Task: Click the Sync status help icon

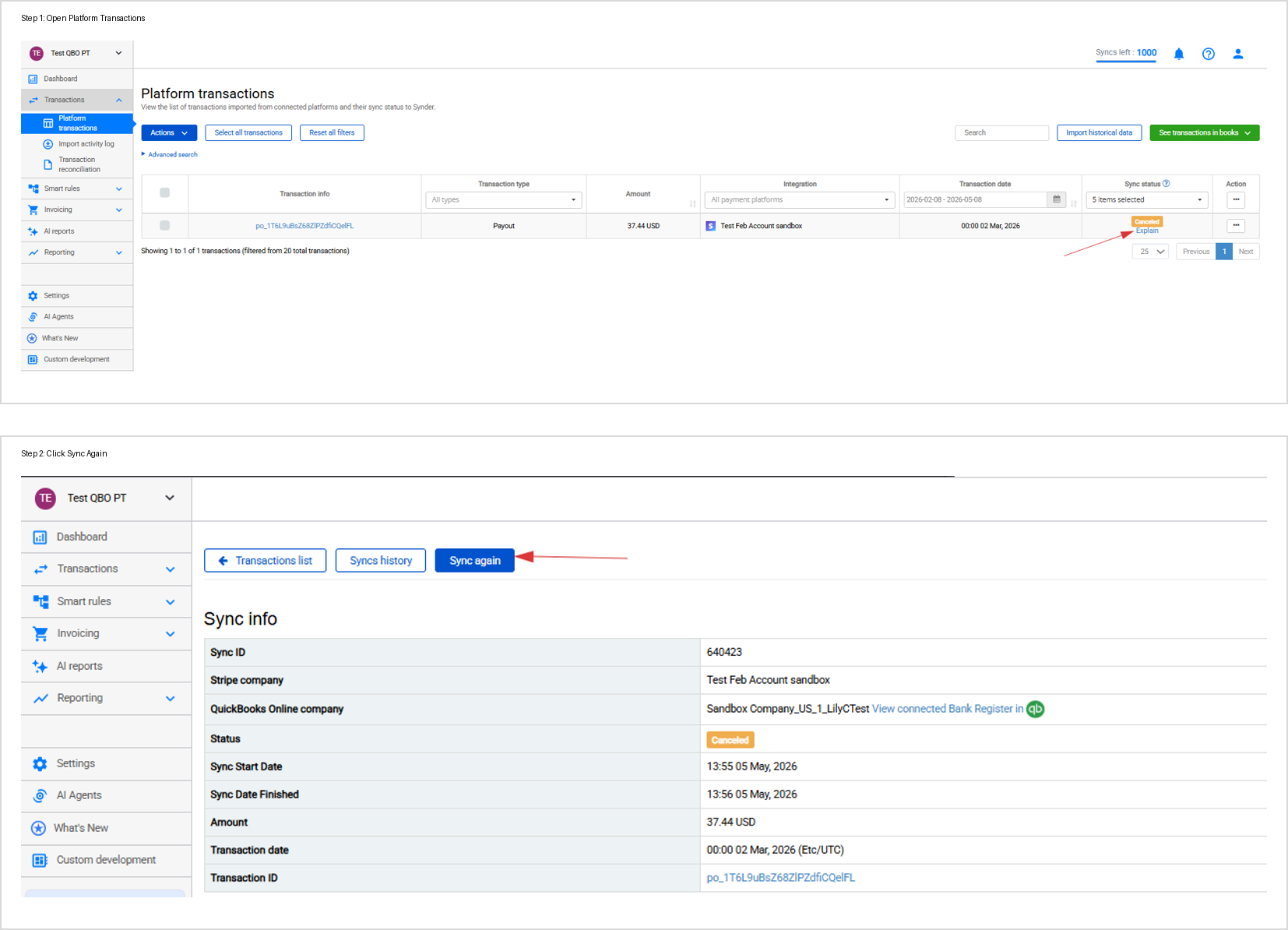Action: pyautogui.click(x=1166, y=184)
